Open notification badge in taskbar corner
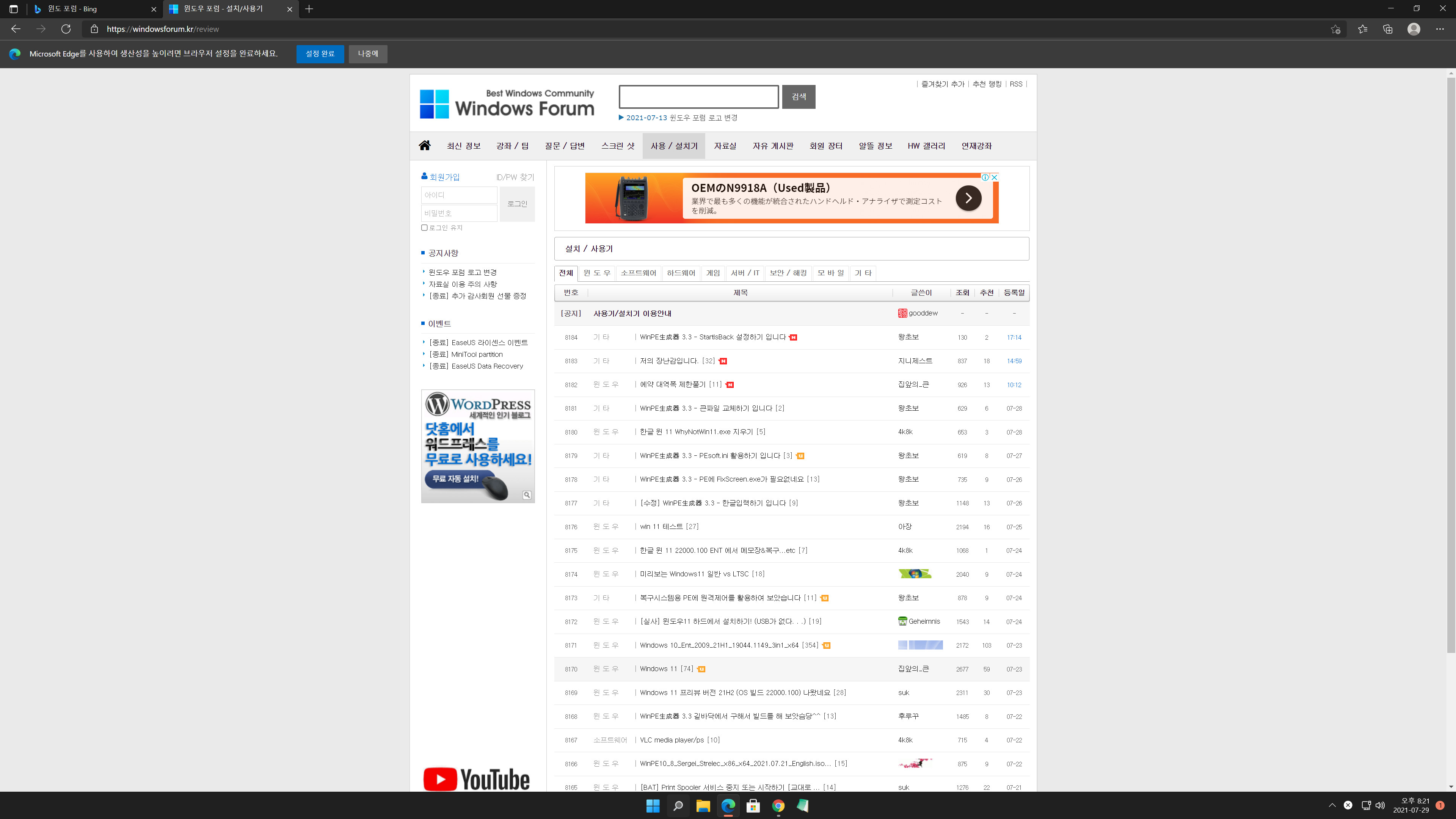 click(x=1440, y=805)
